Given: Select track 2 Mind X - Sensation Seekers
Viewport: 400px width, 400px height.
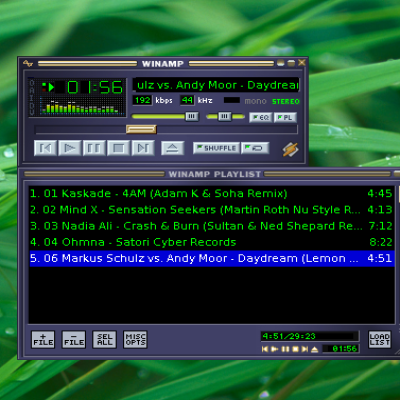Looking at the screenshot, I should (x=211, y=210).
